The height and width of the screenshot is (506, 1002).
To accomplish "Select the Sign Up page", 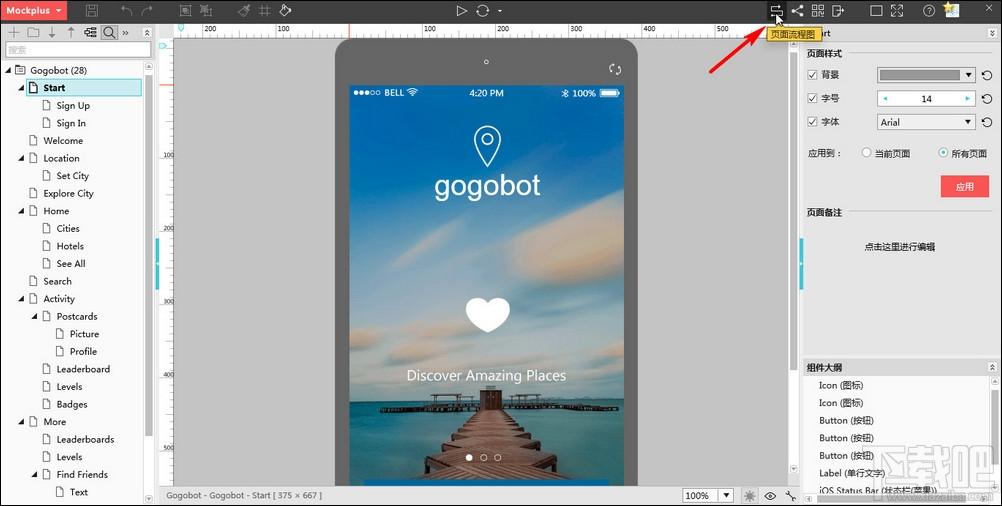I will [73, 105].
